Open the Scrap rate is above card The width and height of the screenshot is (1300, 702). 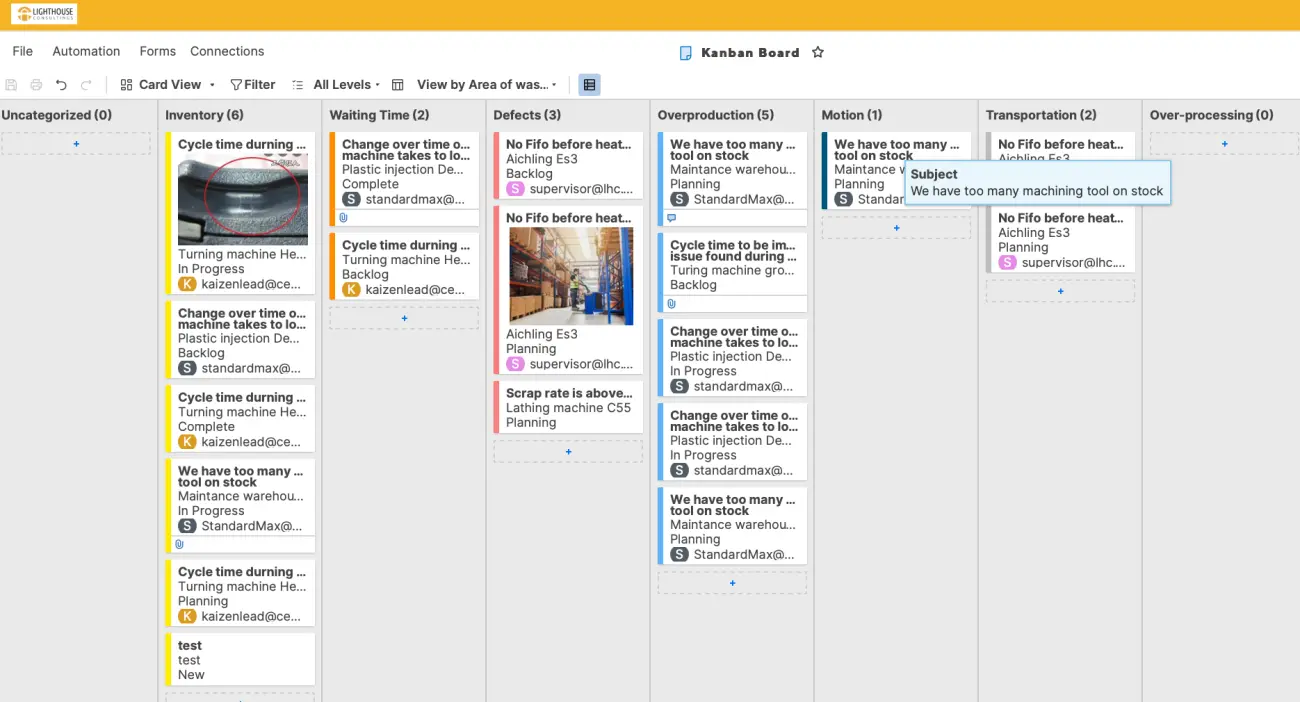click(568, 393)
